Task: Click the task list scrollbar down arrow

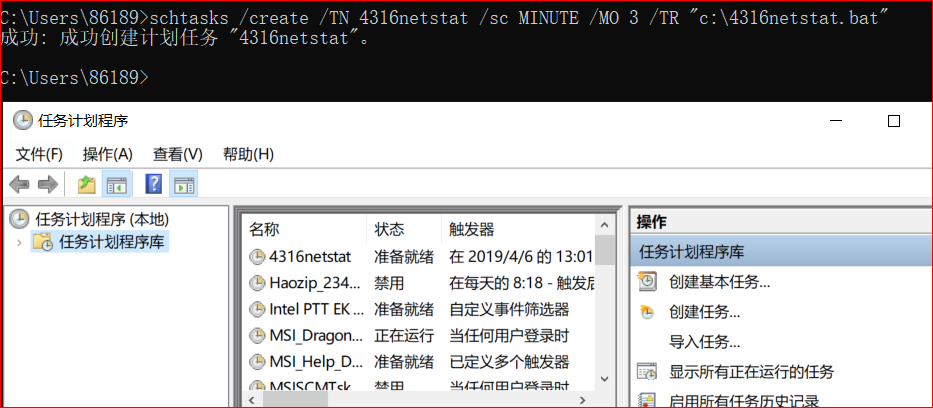Action: pos(605,379)
